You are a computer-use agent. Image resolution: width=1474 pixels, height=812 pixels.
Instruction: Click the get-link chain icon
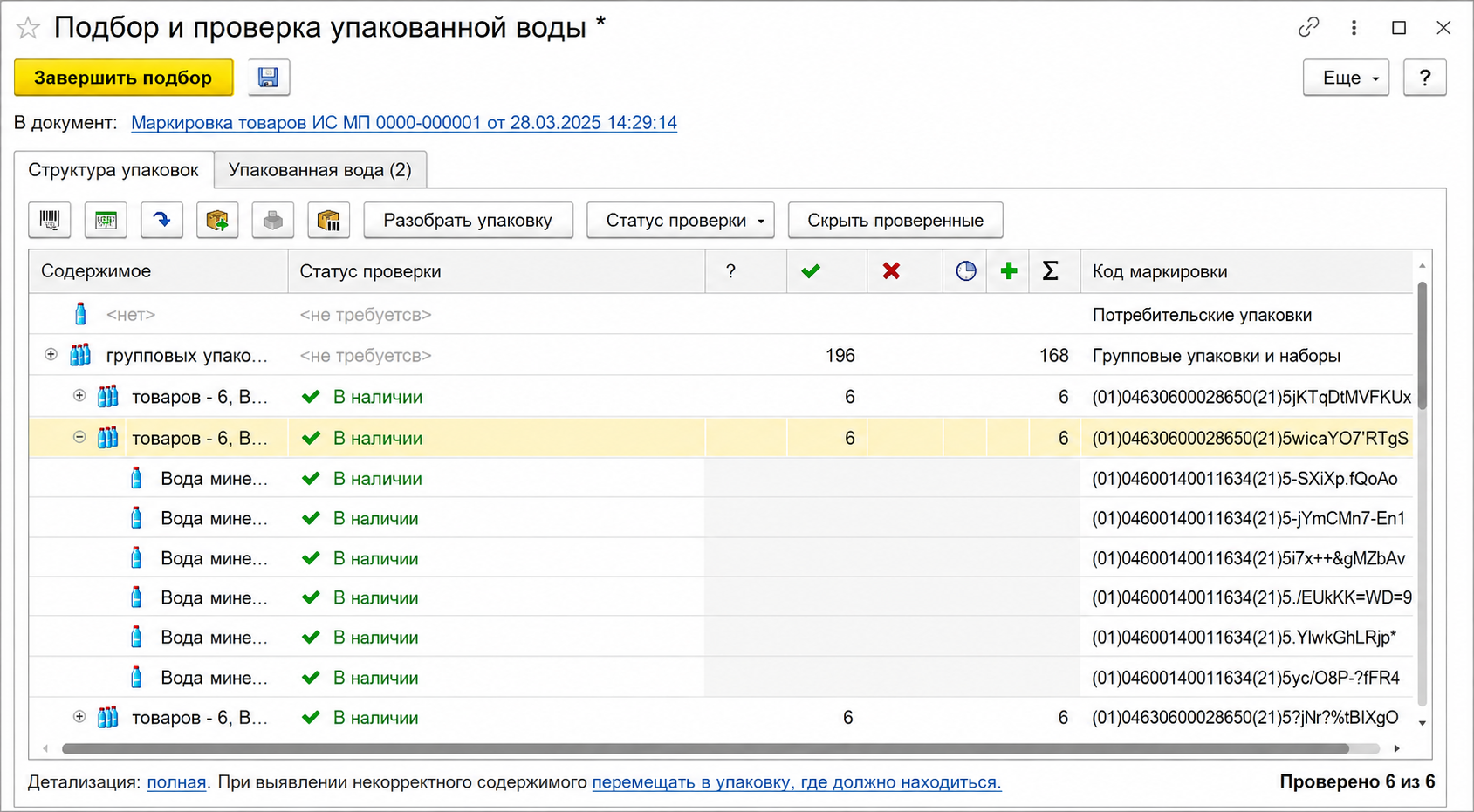[x=1308, y=28]
